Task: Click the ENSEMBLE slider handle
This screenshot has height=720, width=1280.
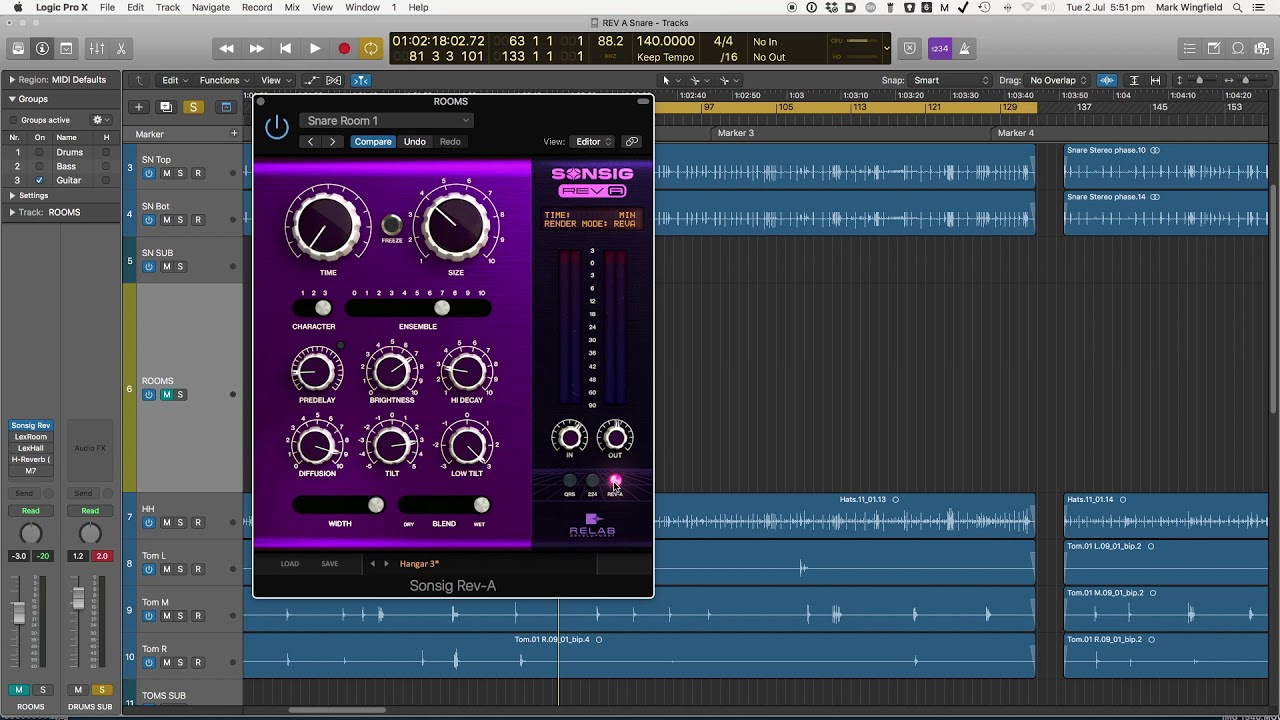Action: [x=441, y=308]
